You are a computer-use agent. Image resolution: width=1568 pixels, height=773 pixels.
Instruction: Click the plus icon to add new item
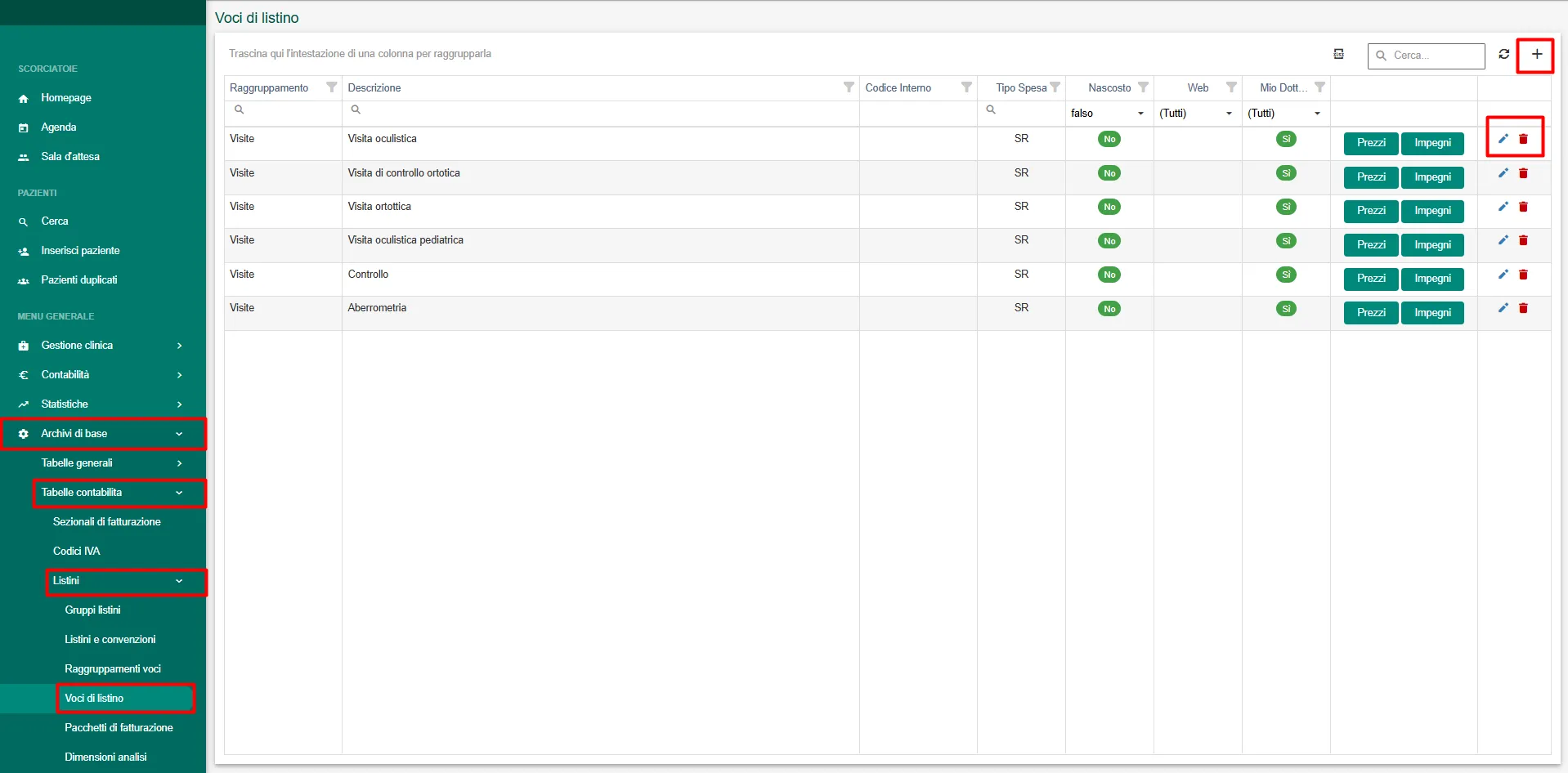point(1536,55)
